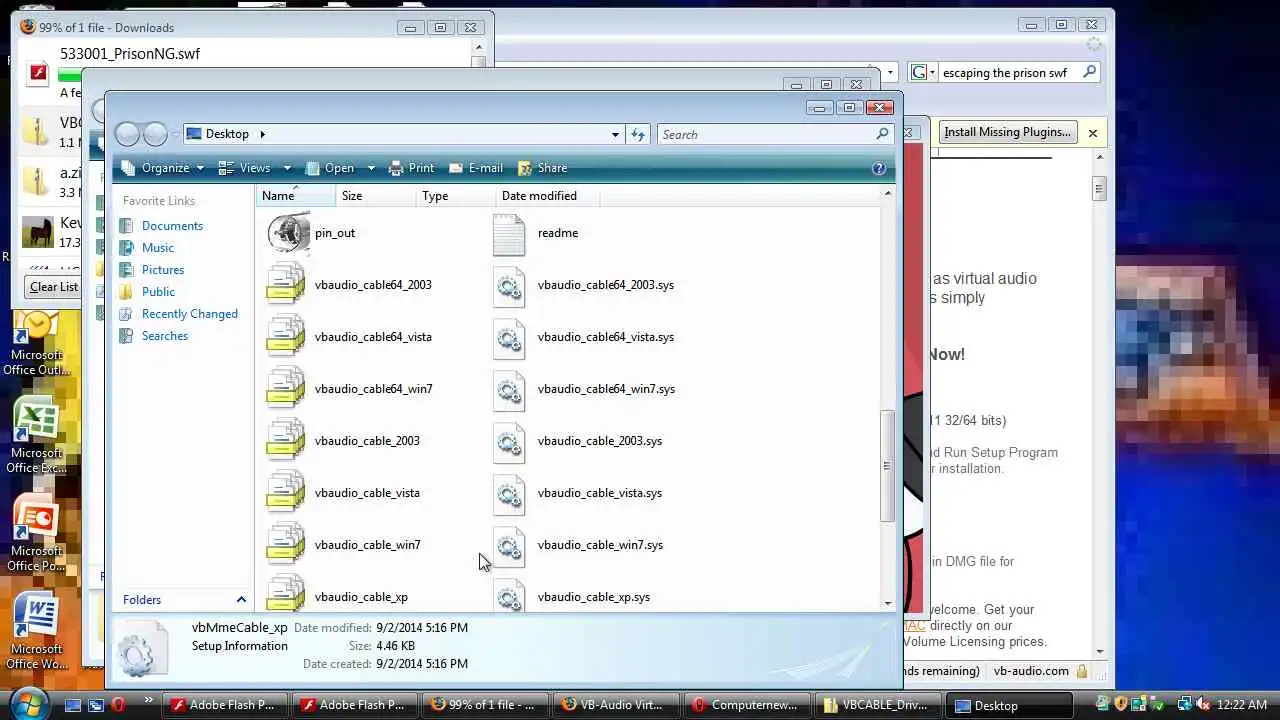This screenshot has width=1280, height=720.
Task: Click the Explorer help question mark icon
Action: click(879, 168)
